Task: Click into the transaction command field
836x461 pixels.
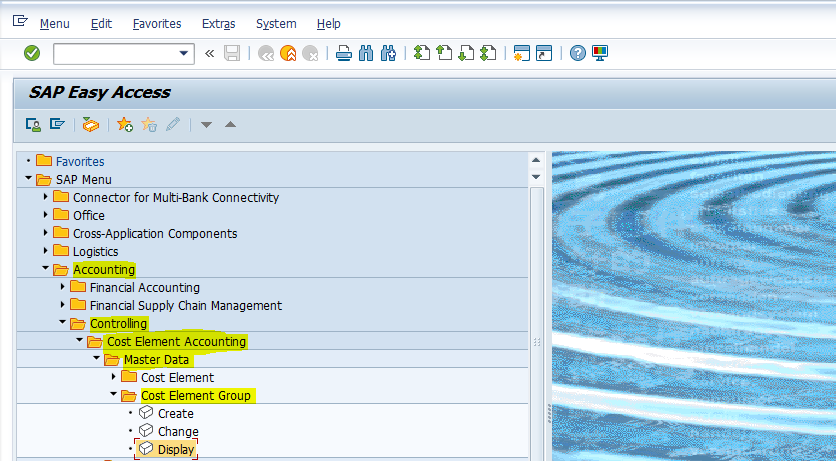Action: coord(114,53)
